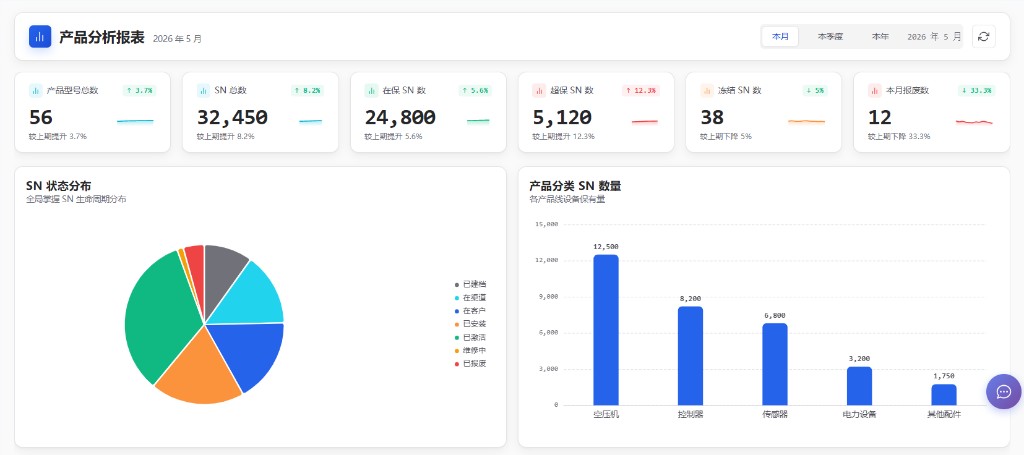The width and height of the screenshot is (1024, 455).
Task: Click the 产品型号总数 card icon
Action: click(x=35, y=90)
